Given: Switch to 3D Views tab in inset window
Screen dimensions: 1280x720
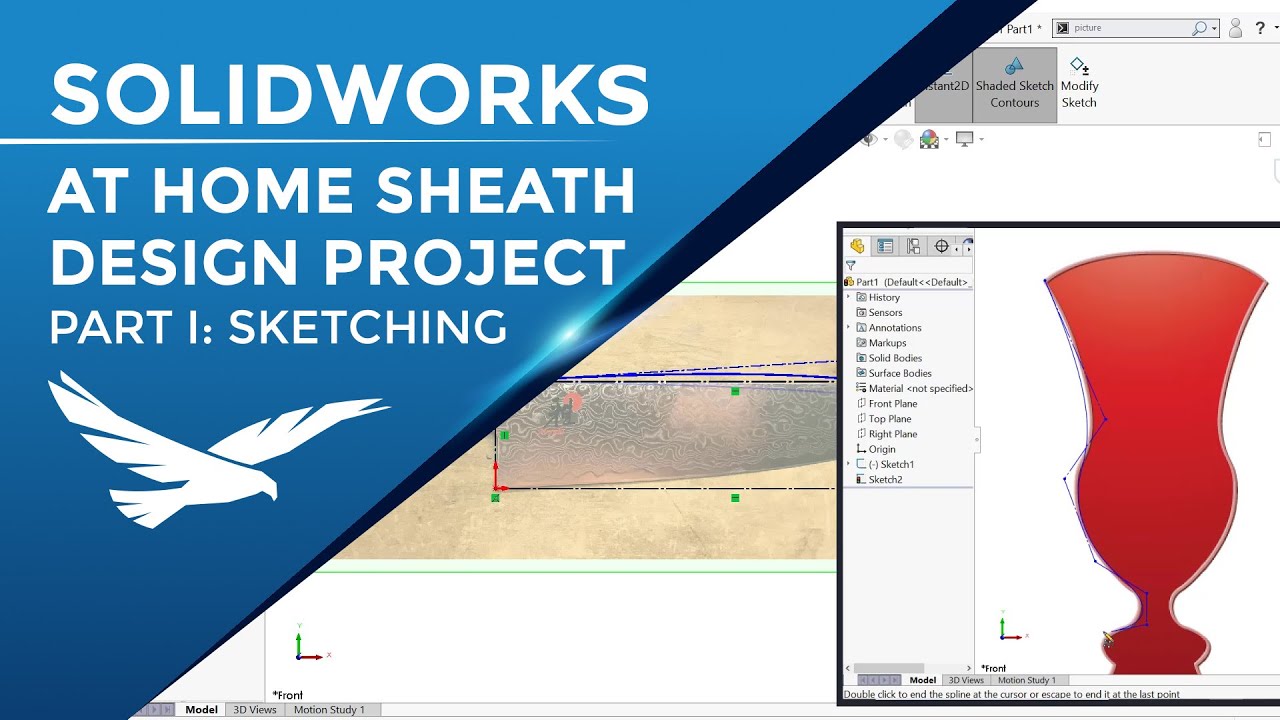Looking at the screenshot, I should coord(966,680).
